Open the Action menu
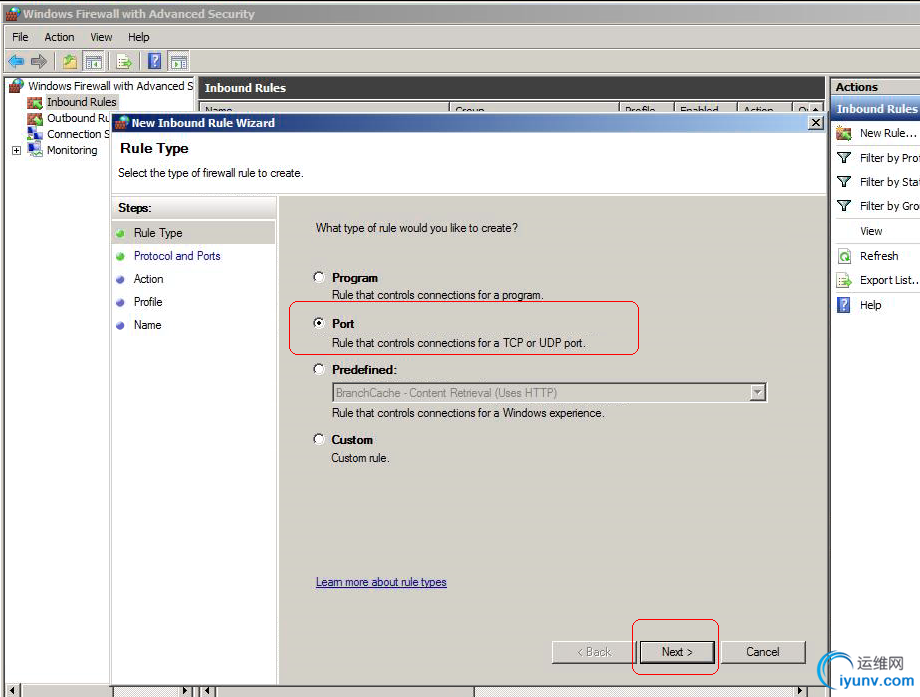Screen dimensions: 920x697 click(x=59, y=37)
